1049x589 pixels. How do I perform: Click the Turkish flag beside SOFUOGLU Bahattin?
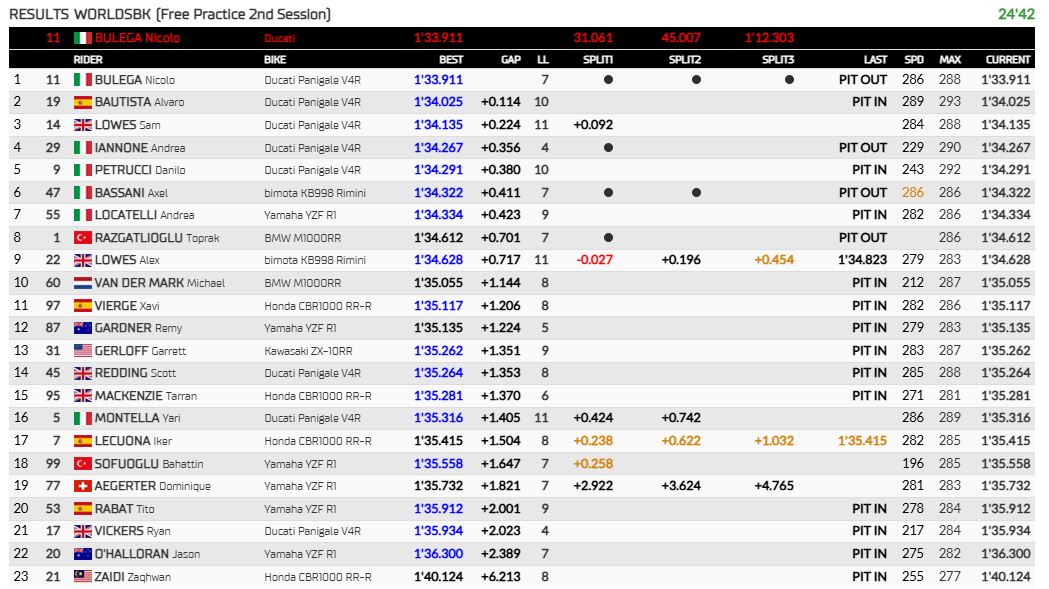click(82, 464)
